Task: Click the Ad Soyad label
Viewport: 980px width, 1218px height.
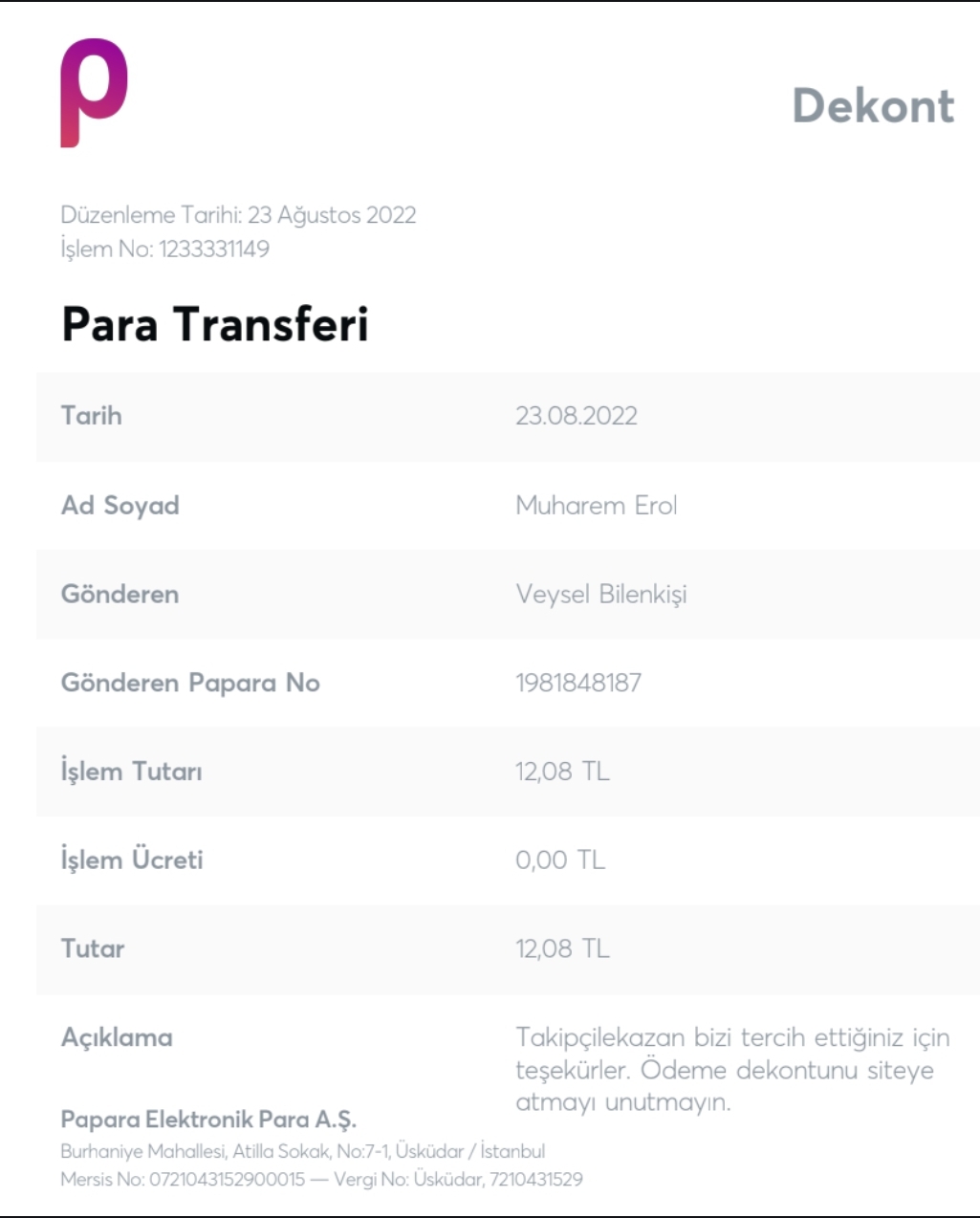Action: tap(120, 506)
